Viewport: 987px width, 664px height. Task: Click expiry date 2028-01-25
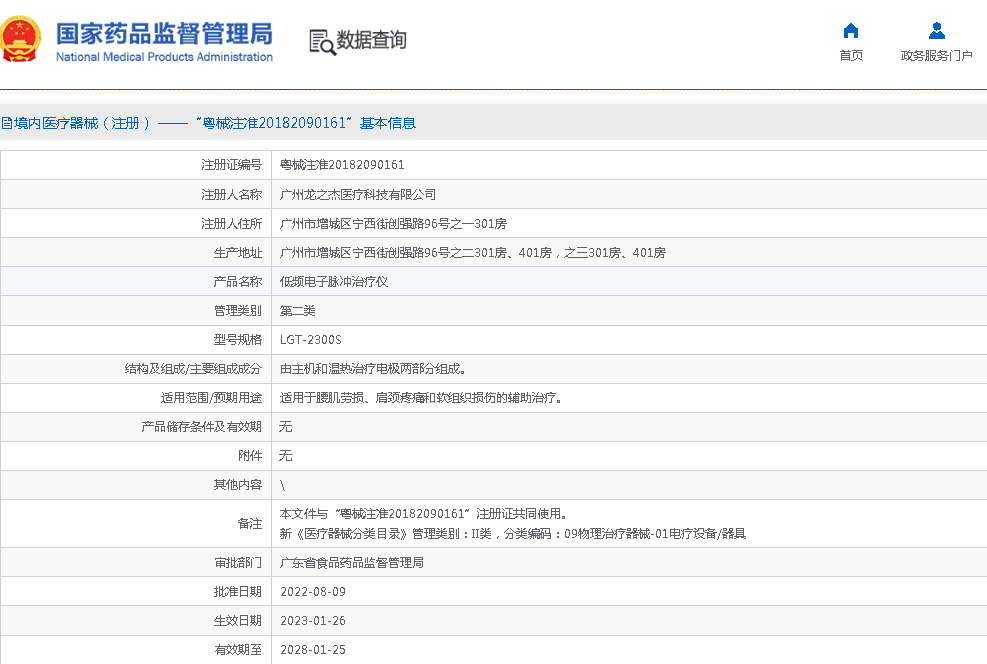pyautogui.click(x=312, y=650)
